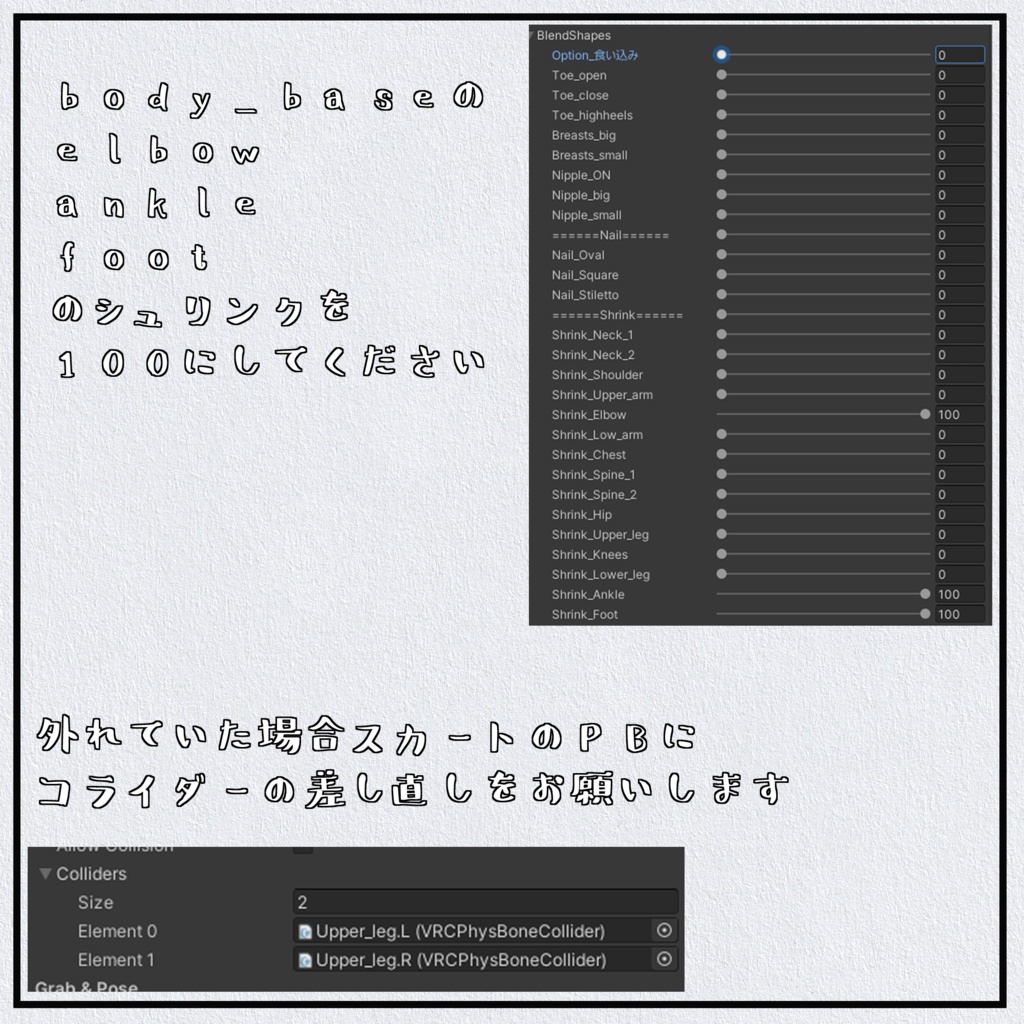
Task: Click the Toe_close value field
Action: tap(959, 95)
